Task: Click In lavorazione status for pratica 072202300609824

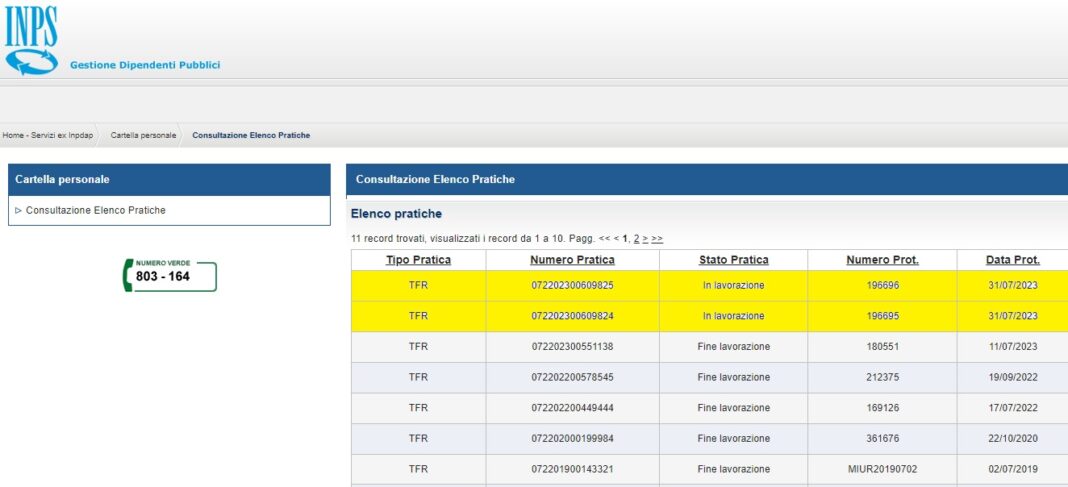Action: pyautogui.click(x=734, y=316)
